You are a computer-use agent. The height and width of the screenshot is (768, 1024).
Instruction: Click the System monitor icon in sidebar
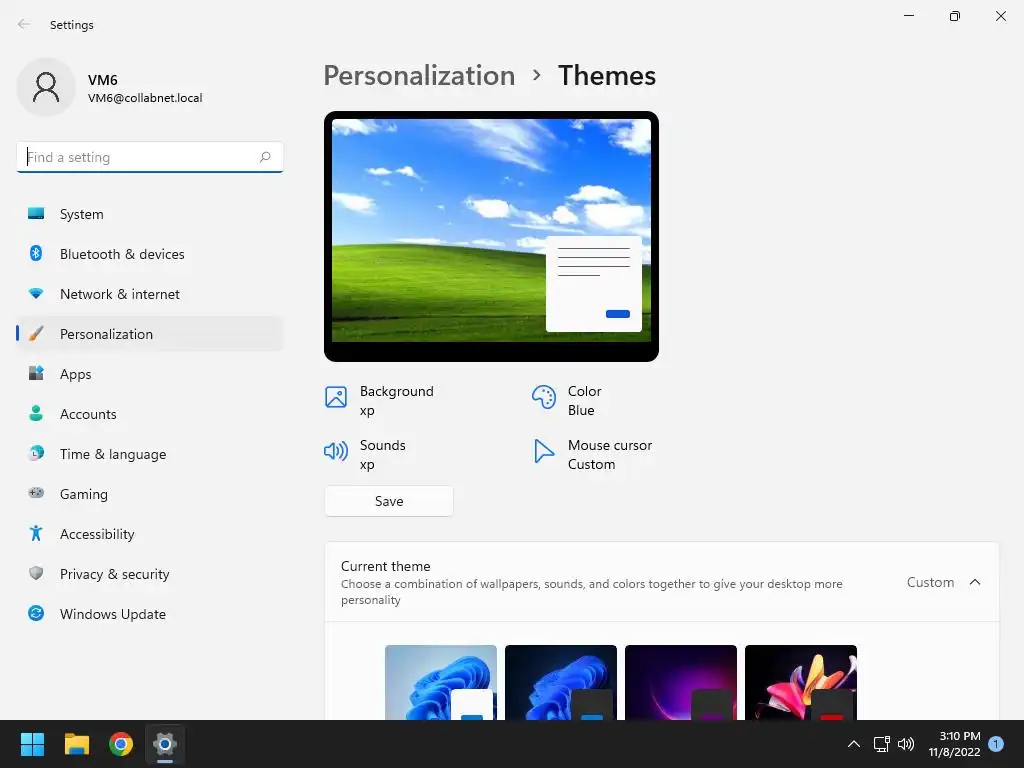(36, 214)
